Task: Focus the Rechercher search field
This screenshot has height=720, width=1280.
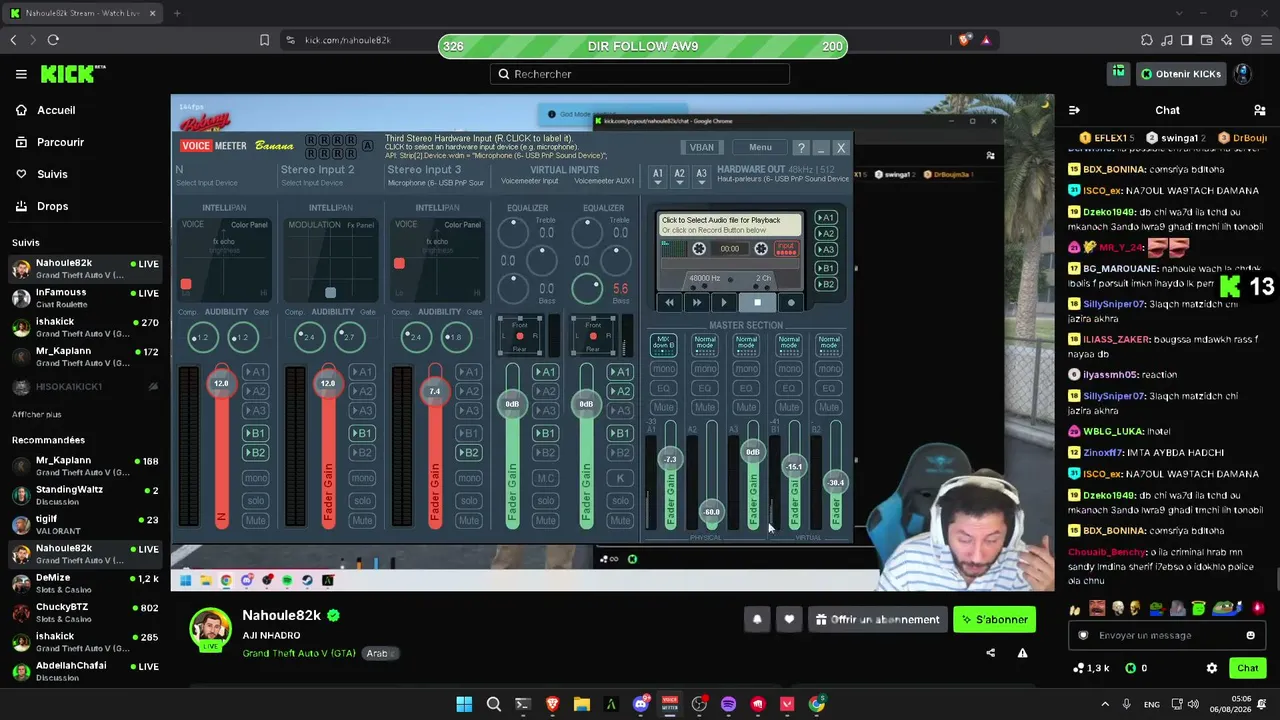Action: click(640, 74)
